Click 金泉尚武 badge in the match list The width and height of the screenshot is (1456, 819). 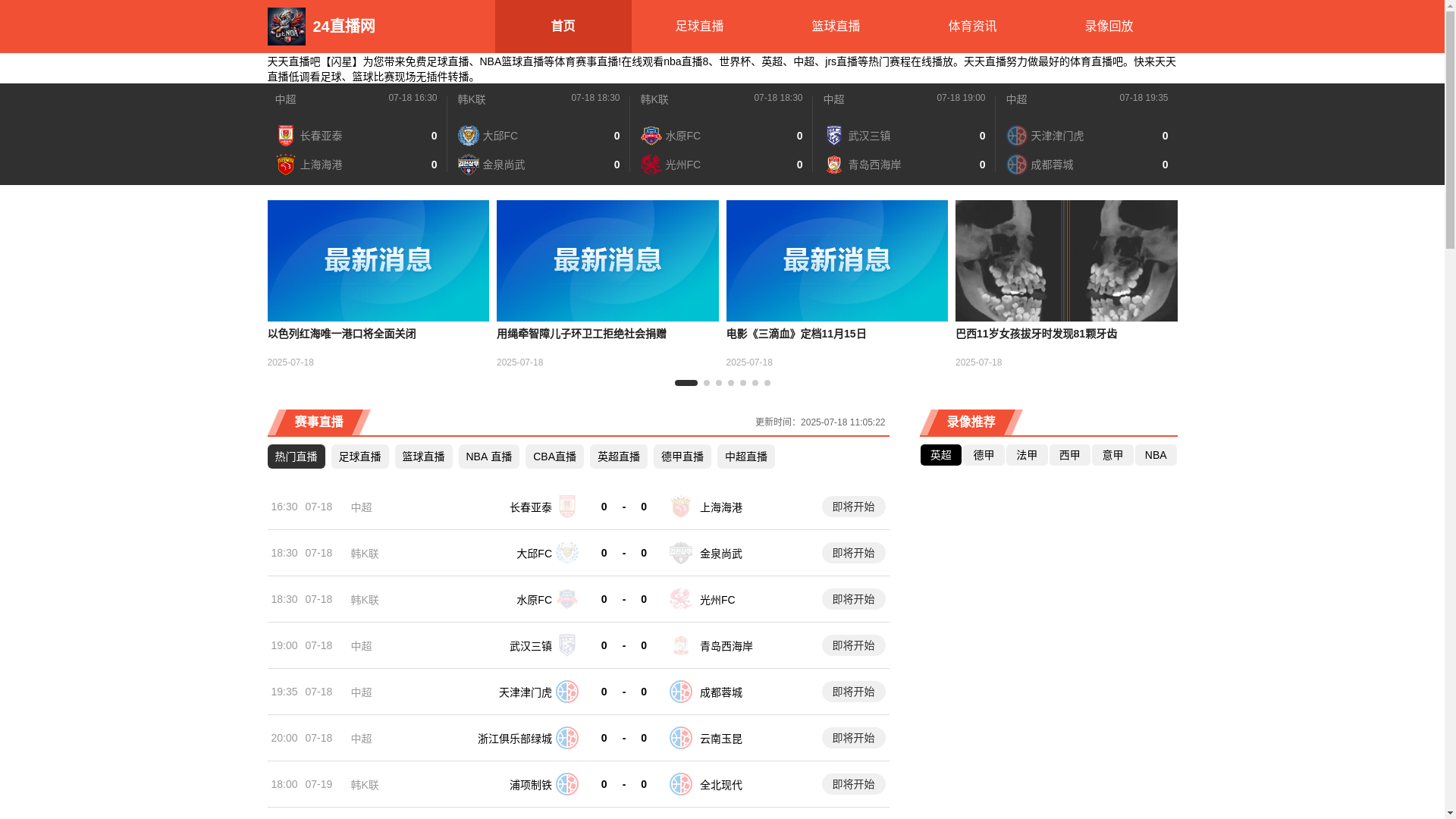point(681,553)
